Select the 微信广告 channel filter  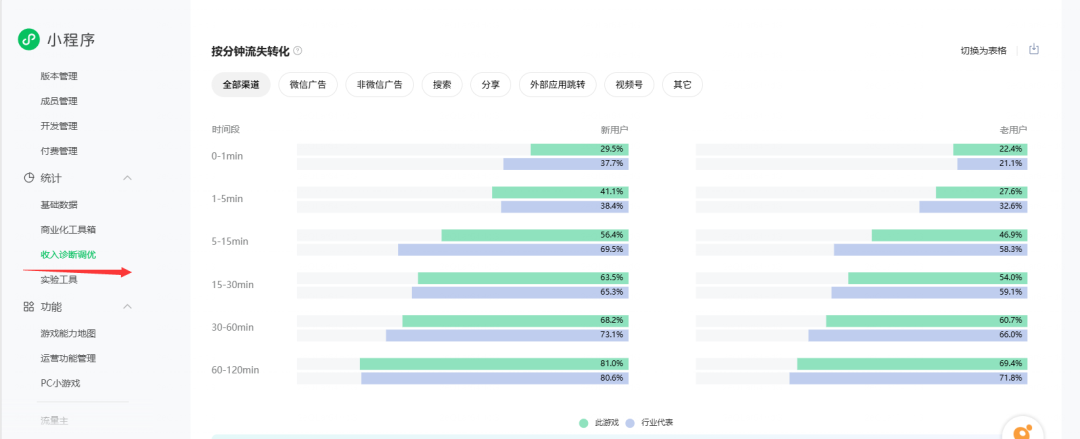308,85
